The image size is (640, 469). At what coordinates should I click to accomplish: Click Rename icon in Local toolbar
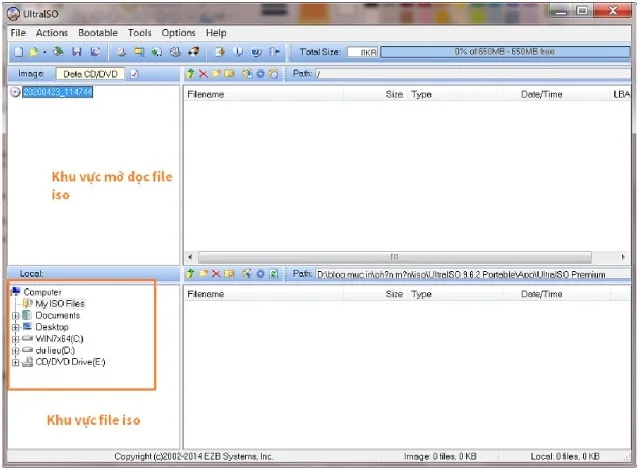pyautogui.click(x=229, y=274)
